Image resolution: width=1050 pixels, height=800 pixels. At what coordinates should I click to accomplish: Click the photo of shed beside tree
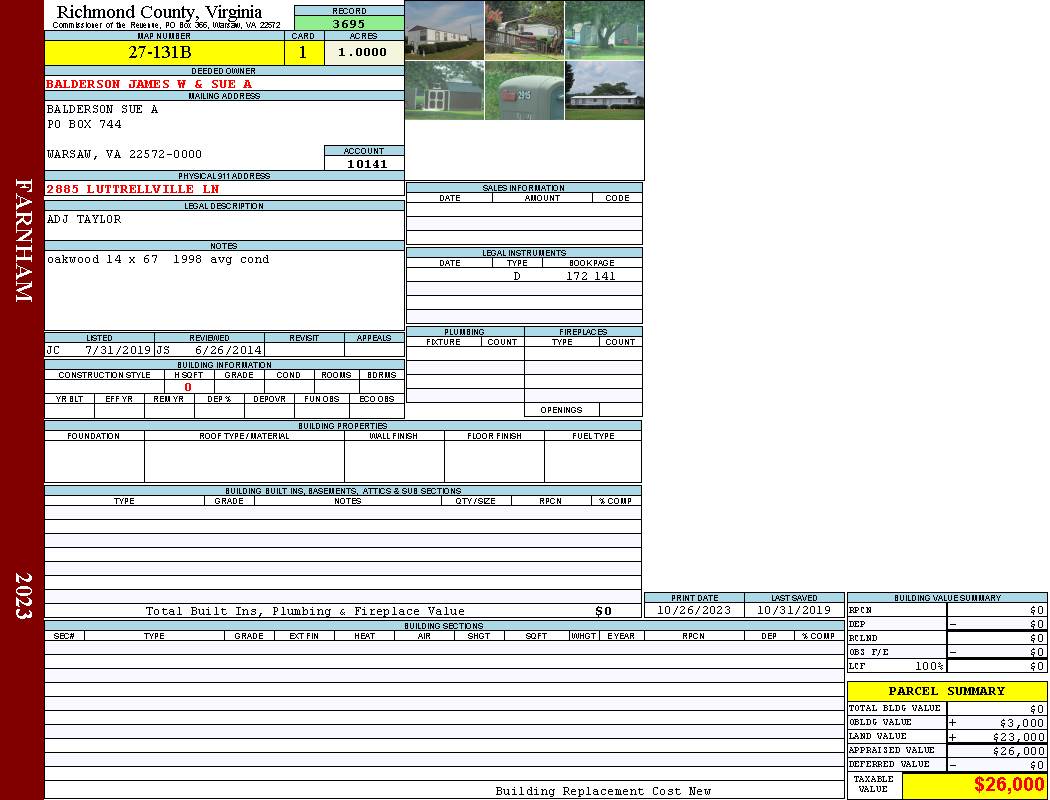pyautogui.click(x=604, y=30)
